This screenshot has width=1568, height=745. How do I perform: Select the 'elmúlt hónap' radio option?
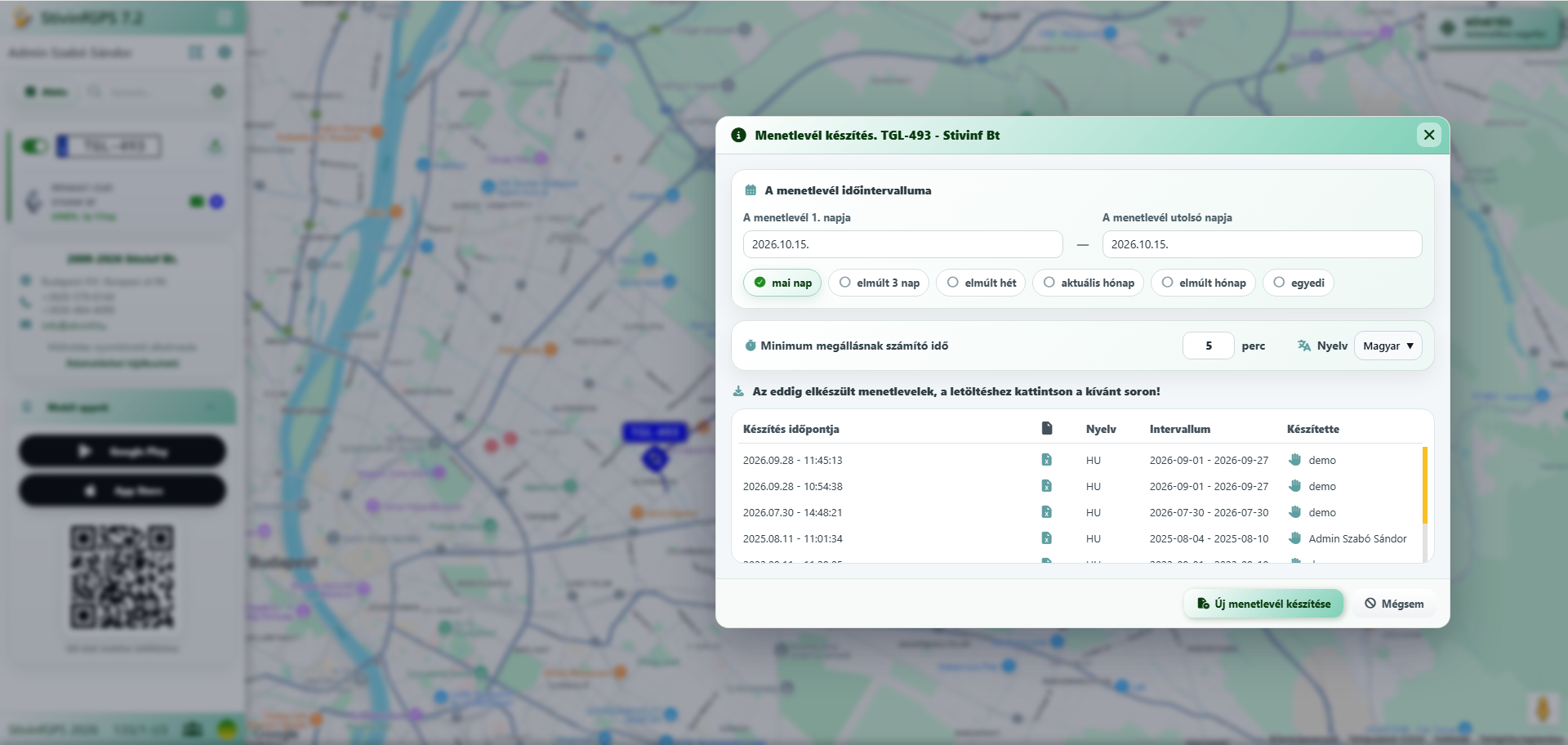tap(1203, 283)
